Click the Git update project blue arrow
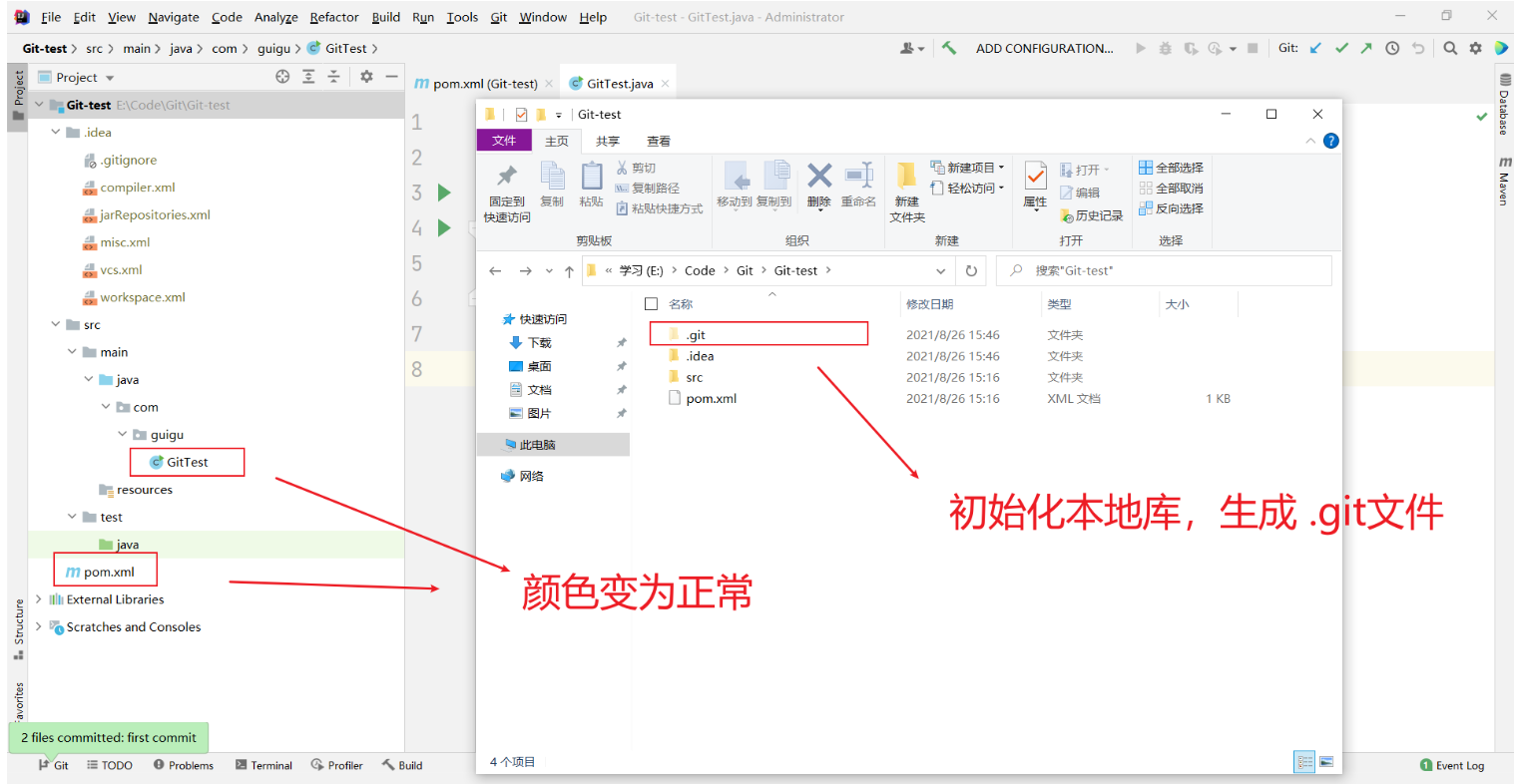 [x=1316, y=48]
